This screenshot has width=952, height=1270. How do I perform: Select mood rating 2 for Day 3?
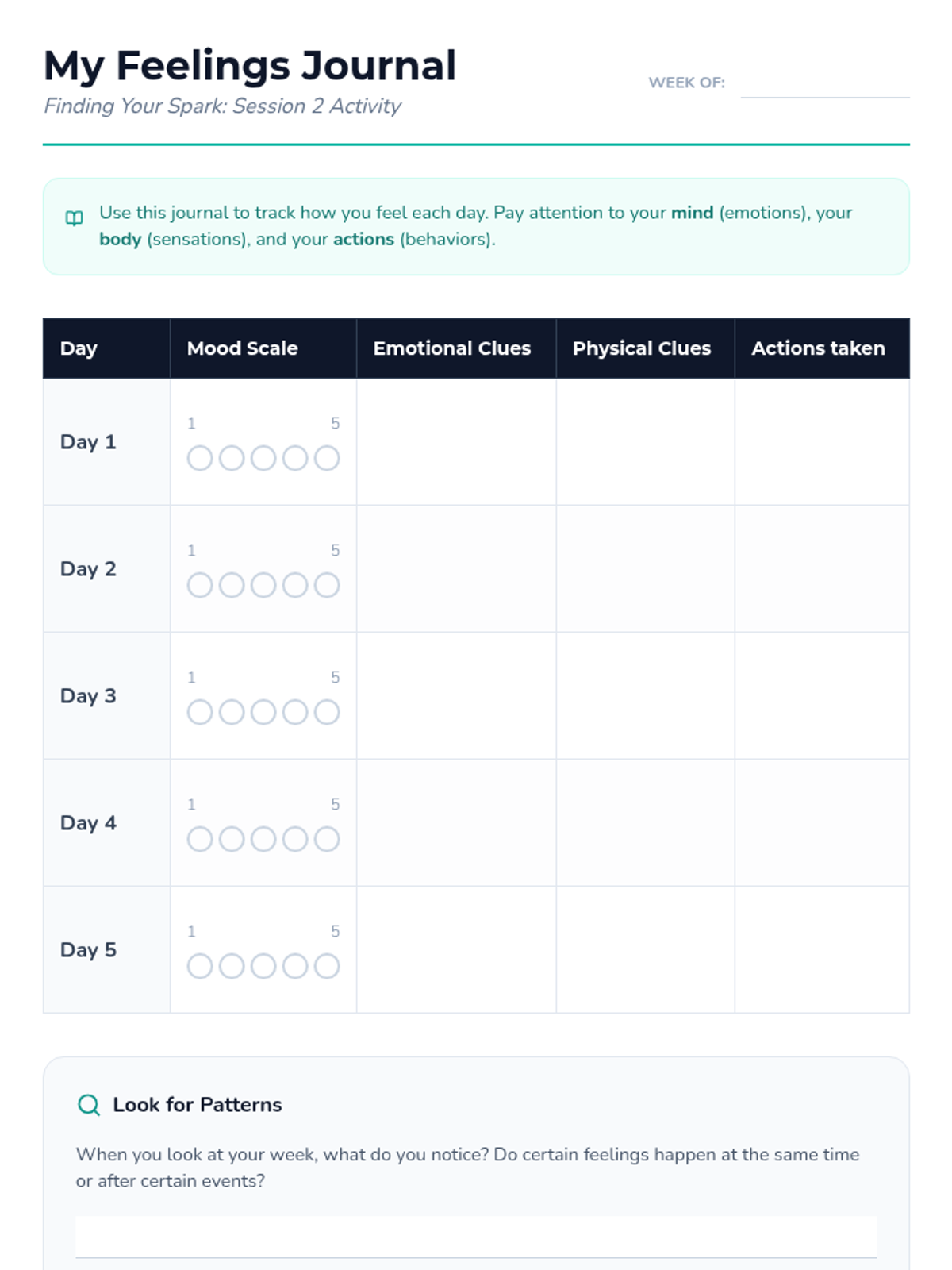(x=232, y=712)
